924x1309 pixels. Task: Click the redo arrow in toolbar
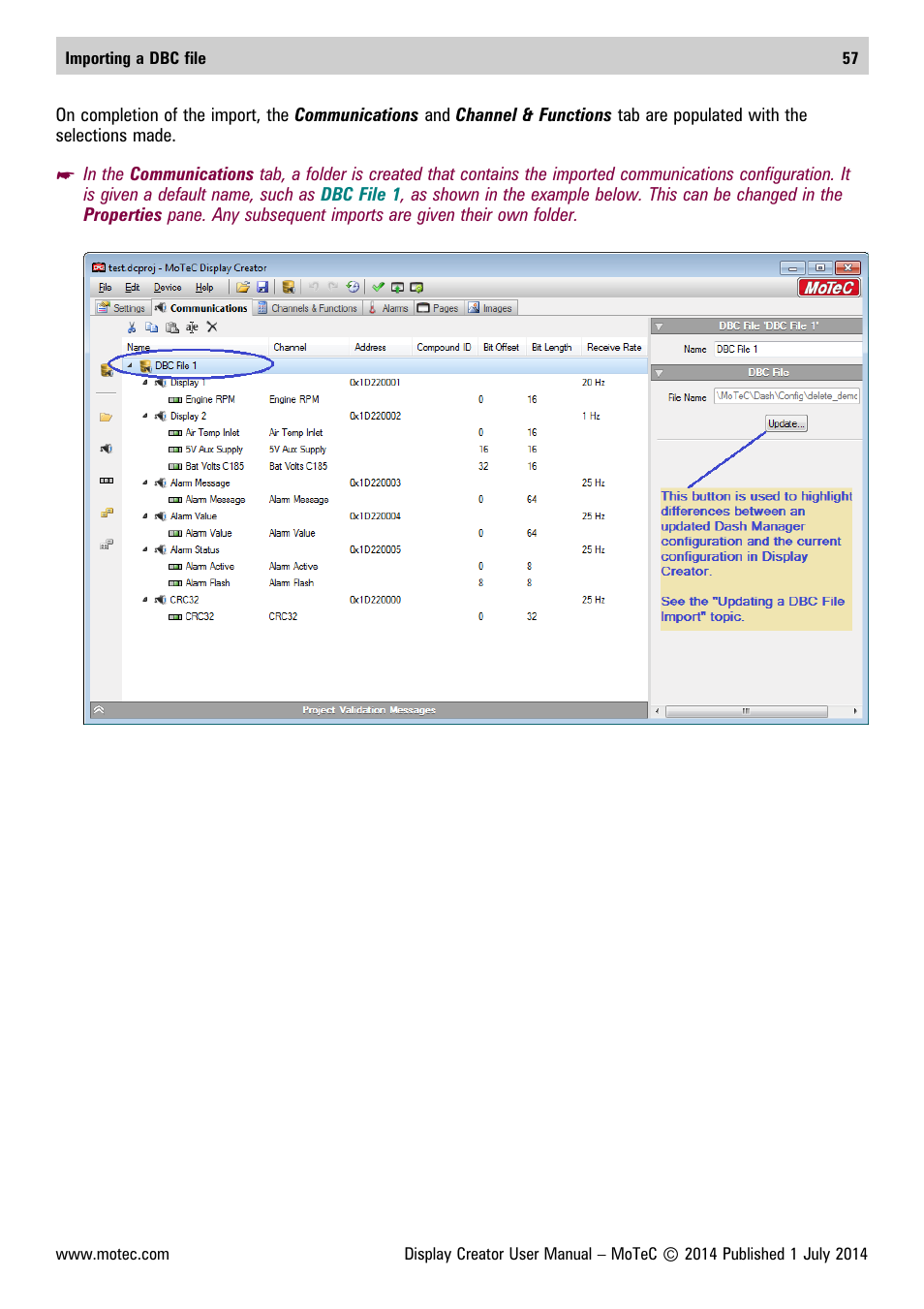[333, 287]
